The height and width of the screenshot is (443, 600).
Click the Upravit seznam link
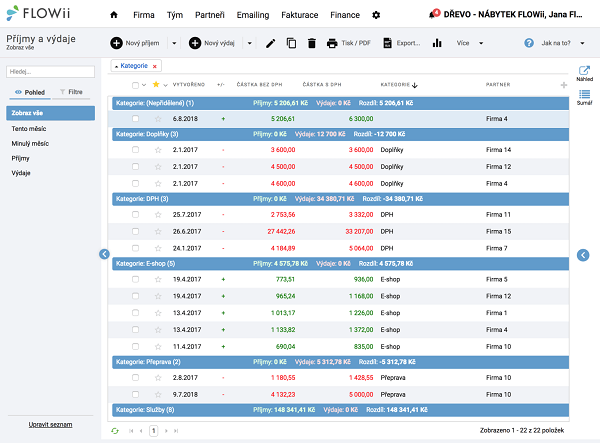[50, 425]
